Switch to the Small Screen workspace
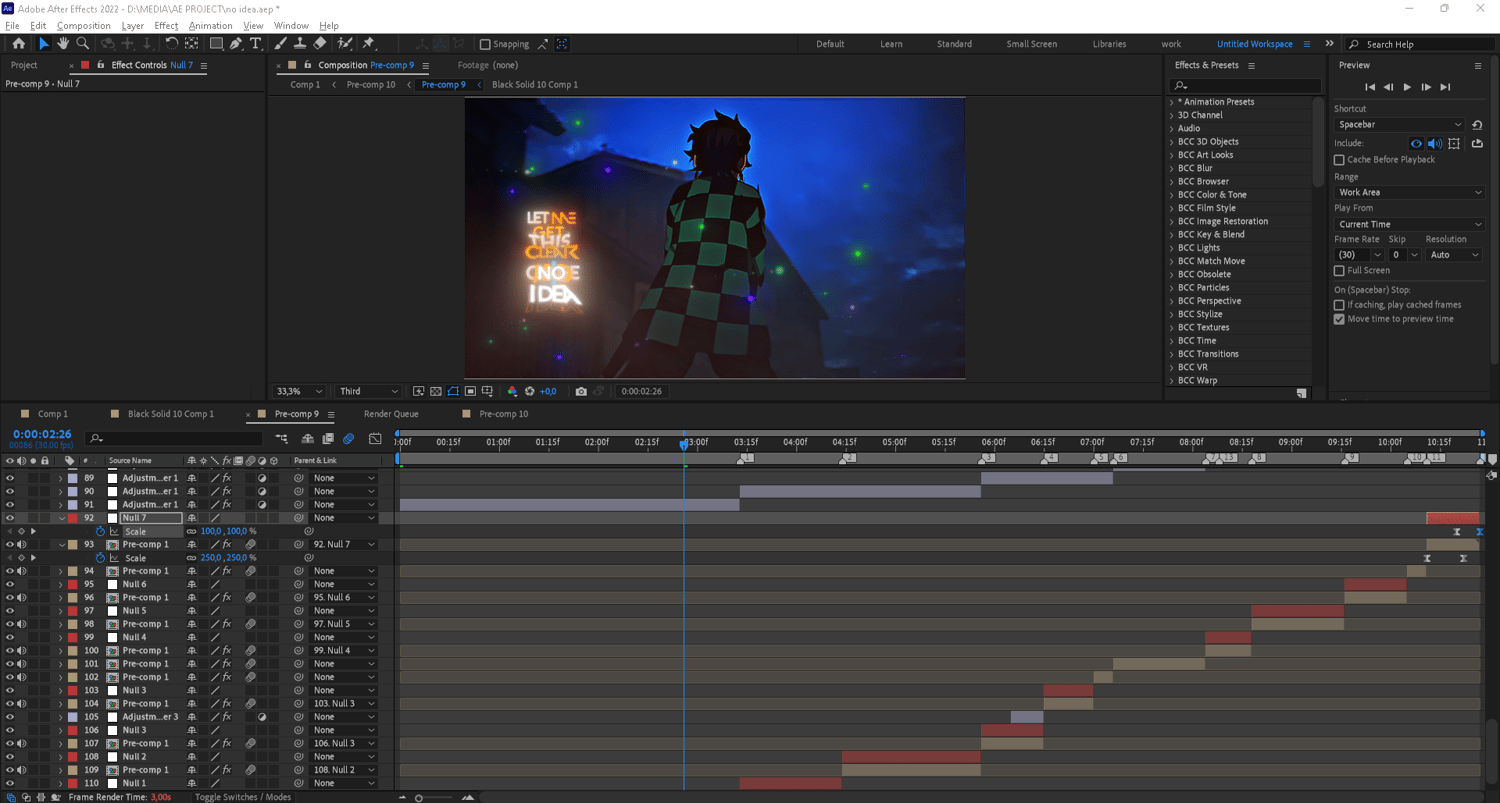 1031,44
